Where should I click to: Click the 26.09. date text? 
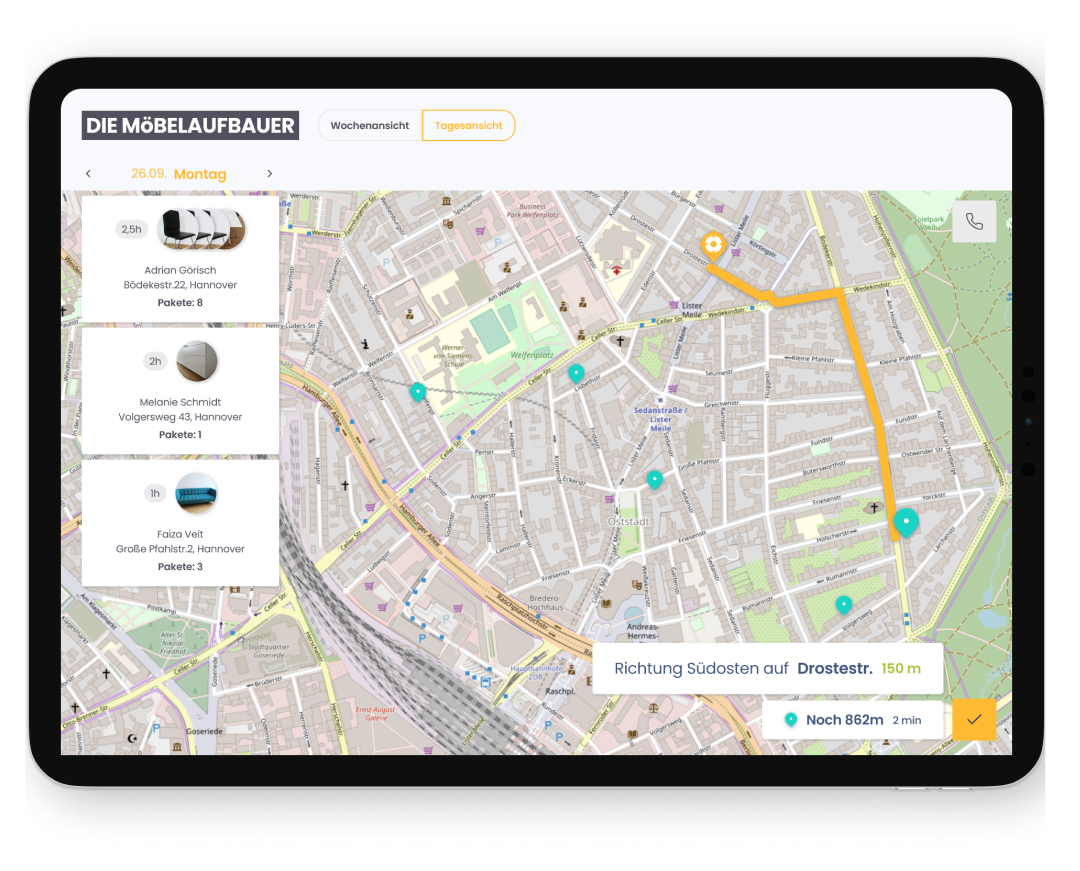click(149, 174)
